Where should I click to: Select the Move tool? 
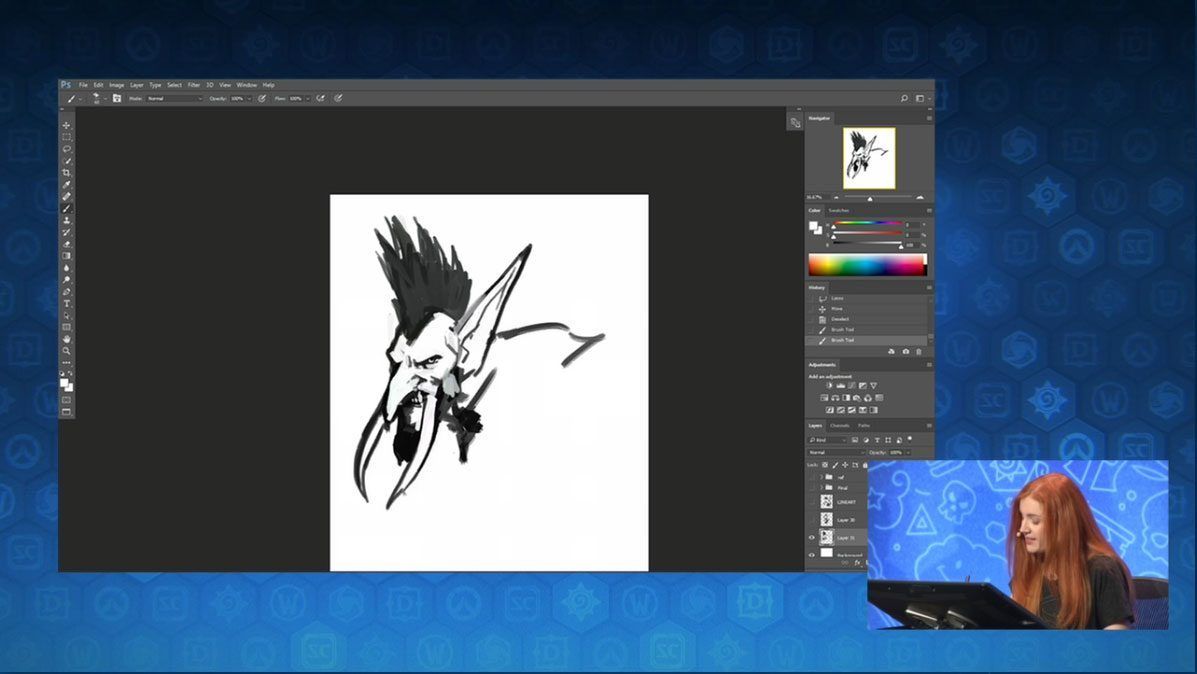click(x=67, y=125)
